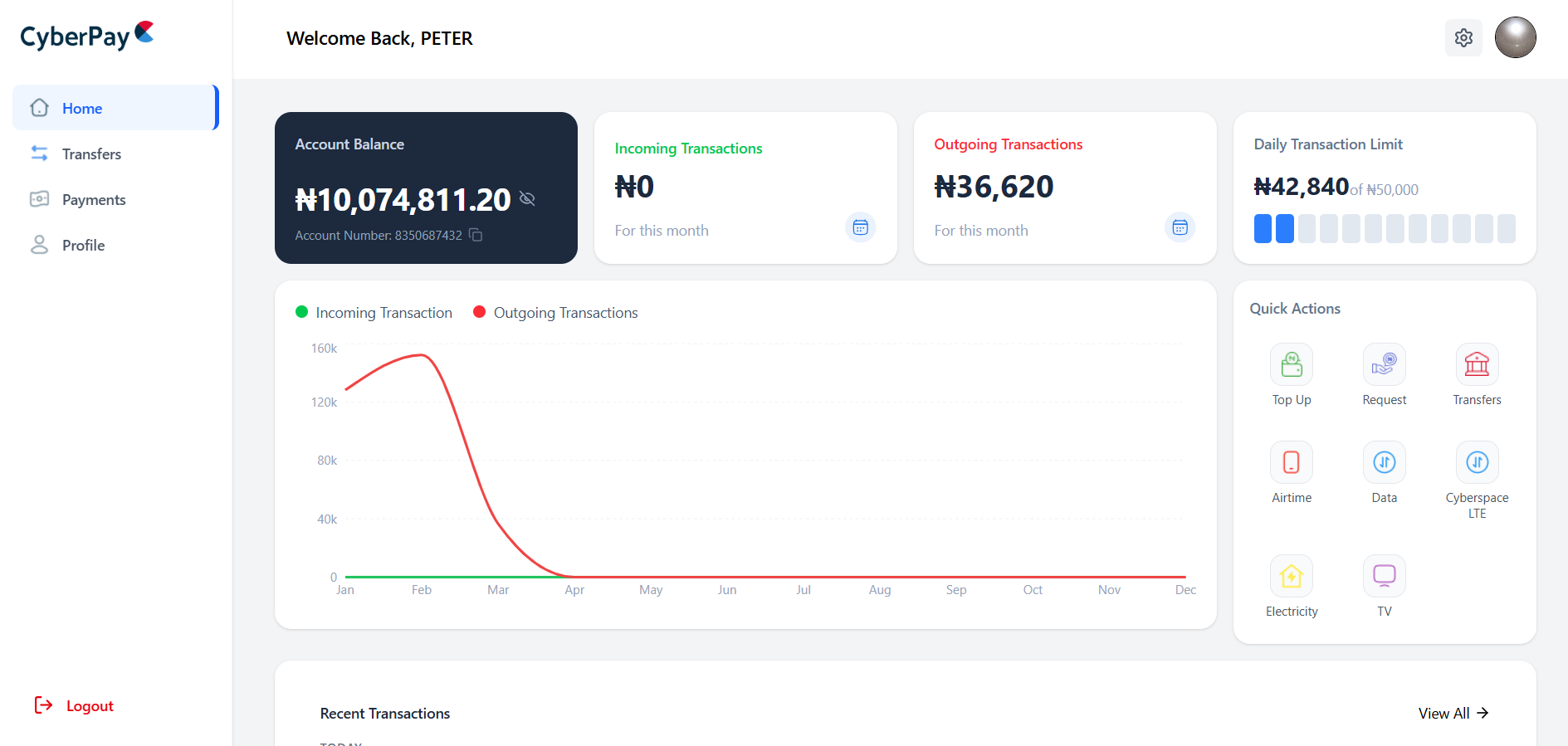Switch to the Profile page

[84, 245]
